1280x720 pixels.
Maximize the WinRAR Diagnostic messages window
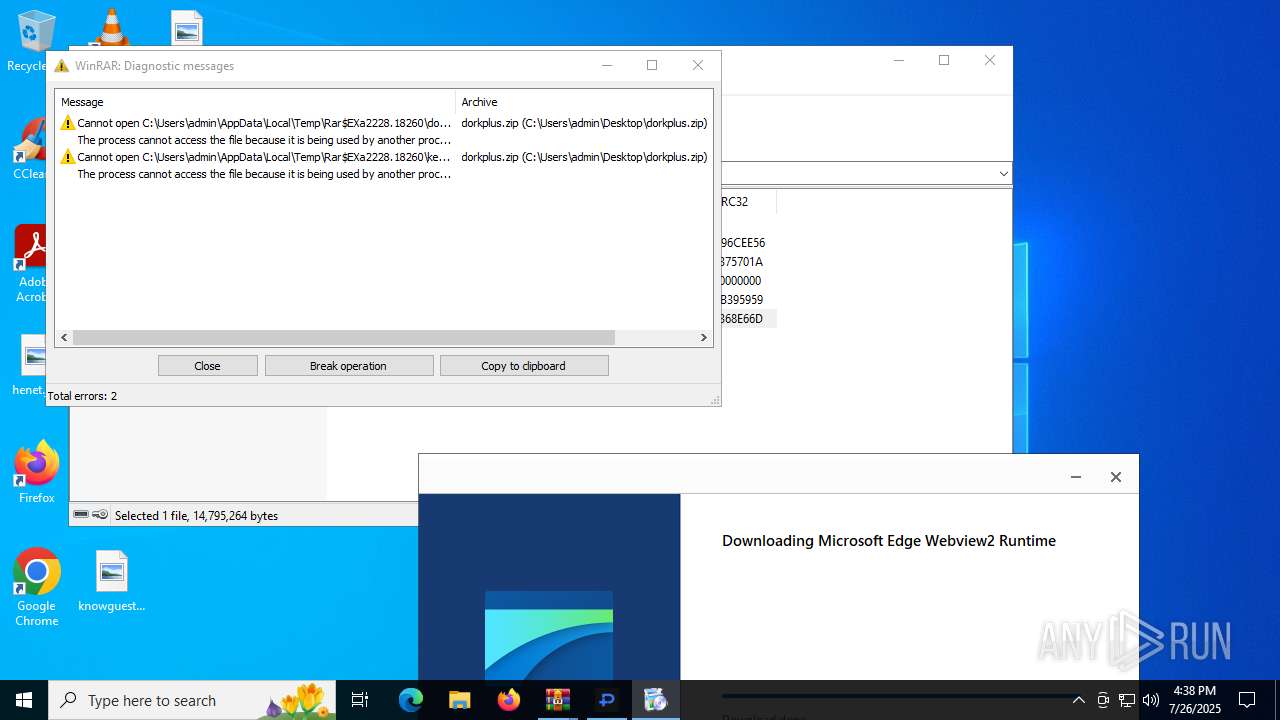[652, 66]
